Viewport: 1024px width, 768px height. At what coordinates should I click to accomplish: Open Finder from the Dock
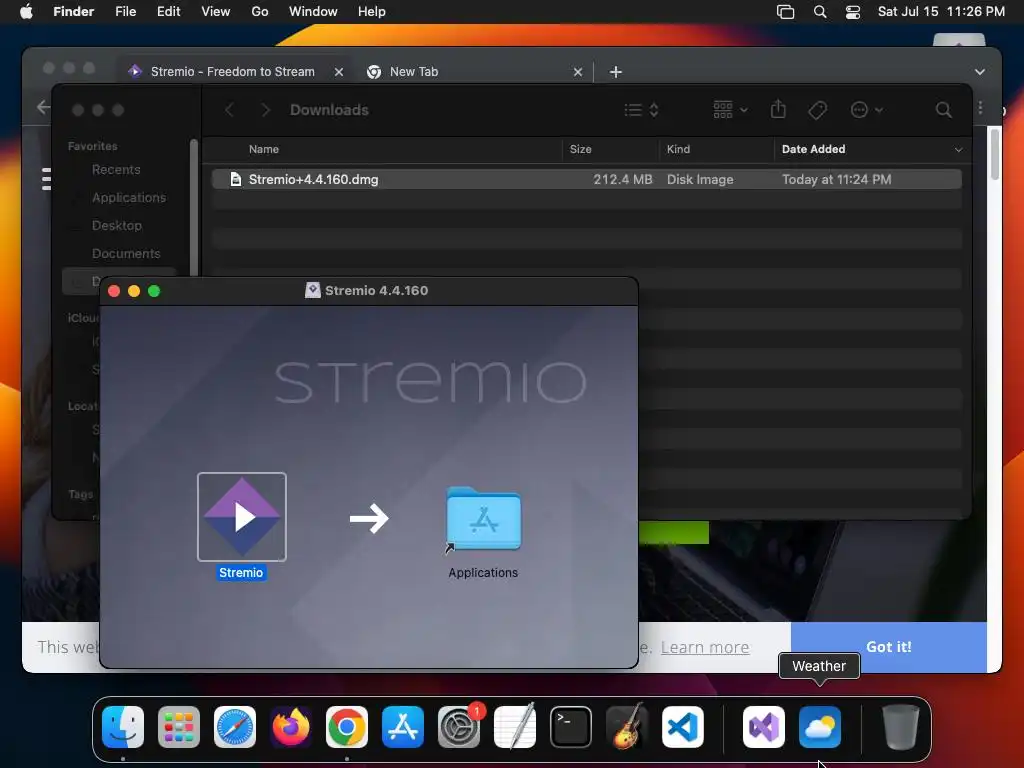(x=123, y=726)
